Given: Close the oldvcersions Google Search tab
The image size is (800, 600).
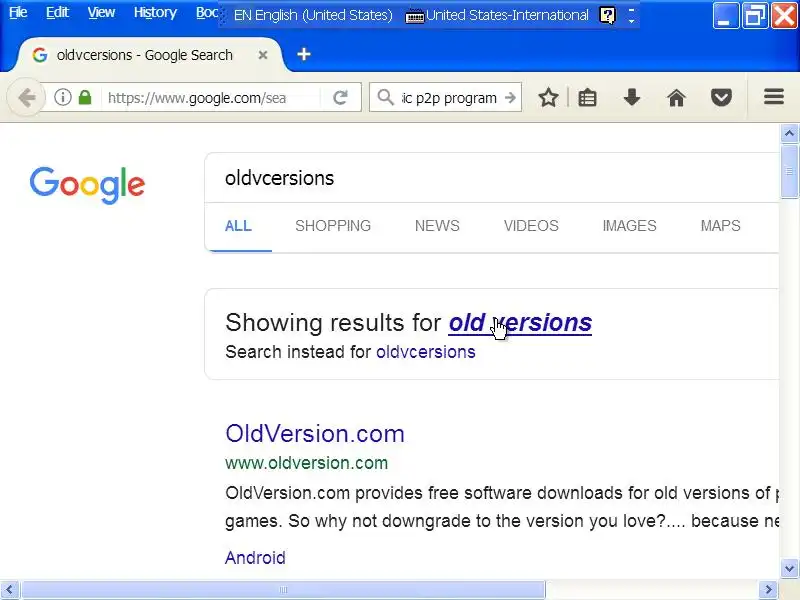Looking at the screenshot, I should click(263, 55).
